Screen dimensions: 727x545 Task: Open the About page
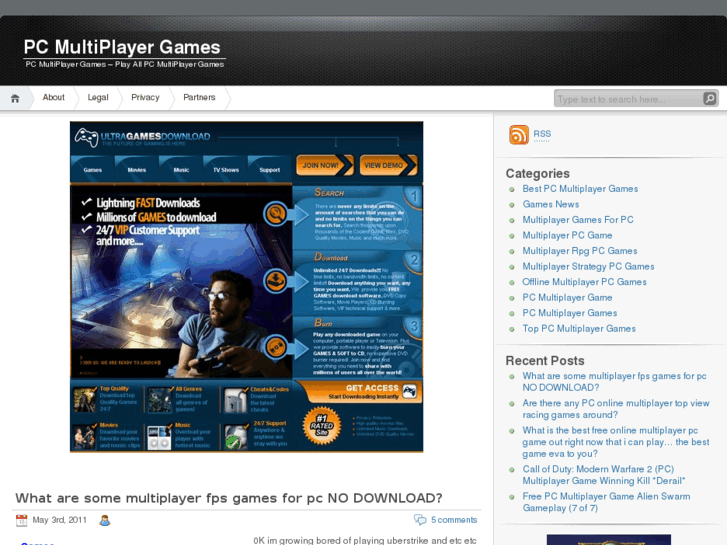tap(53, 97)
